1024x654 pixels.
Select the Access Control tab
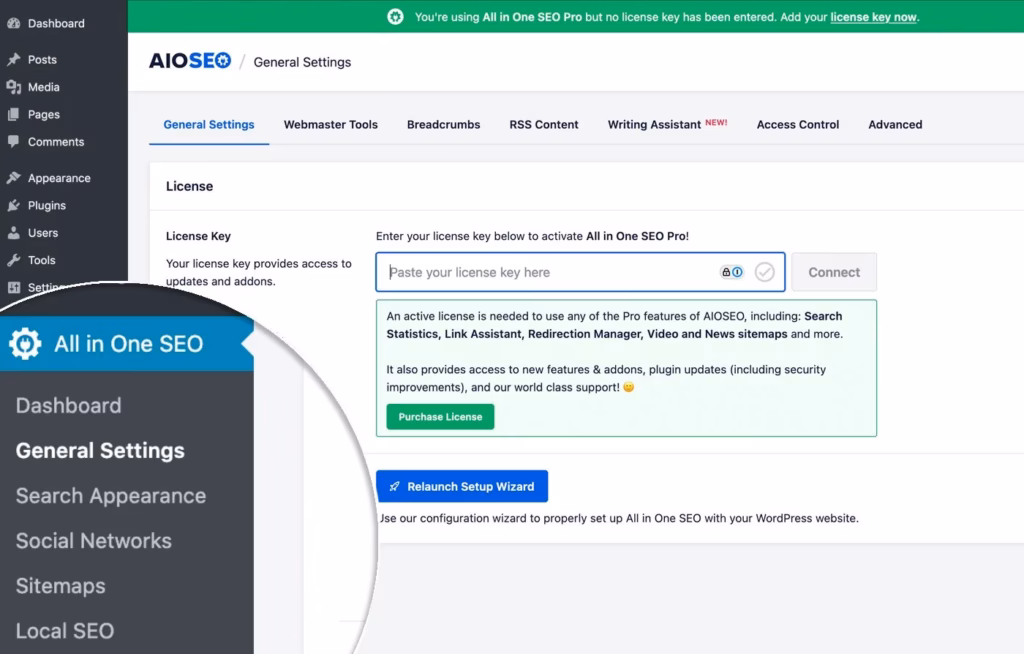pyautogui.click(x=797, y=125)
